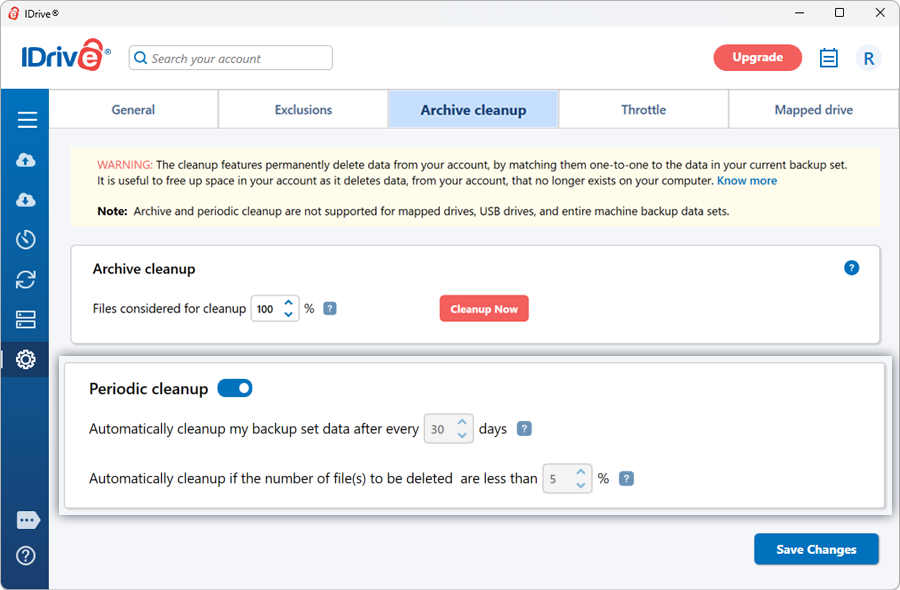900x590 pixels.
Task: Open the Sync arrows sidebar icon
Action: point(26,280)
